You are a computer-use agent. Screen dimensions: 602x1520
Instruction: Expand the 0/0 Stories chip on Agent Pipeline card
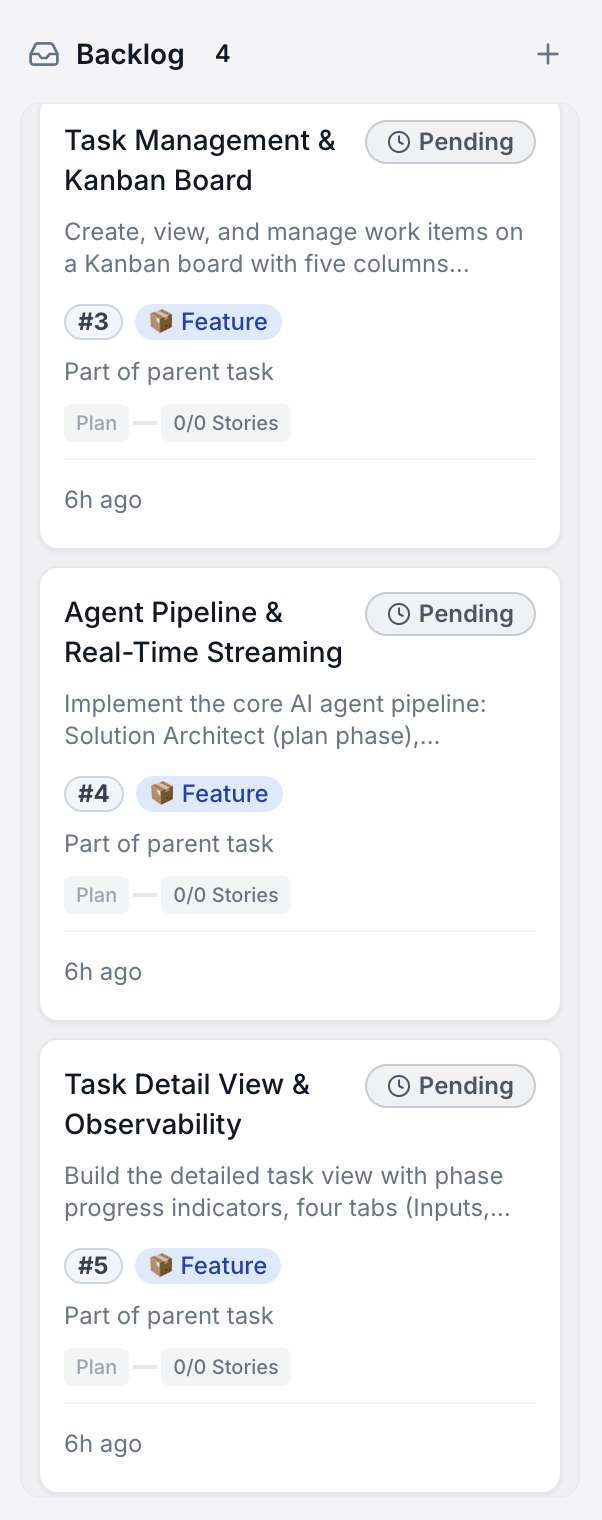[x=226, y=894]
